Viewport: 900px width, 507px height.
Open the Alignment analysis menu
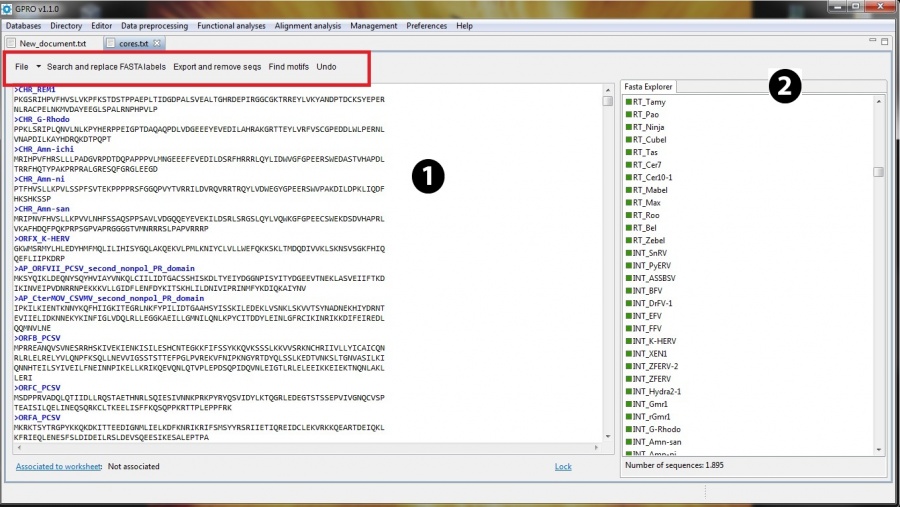pos(308,25)
